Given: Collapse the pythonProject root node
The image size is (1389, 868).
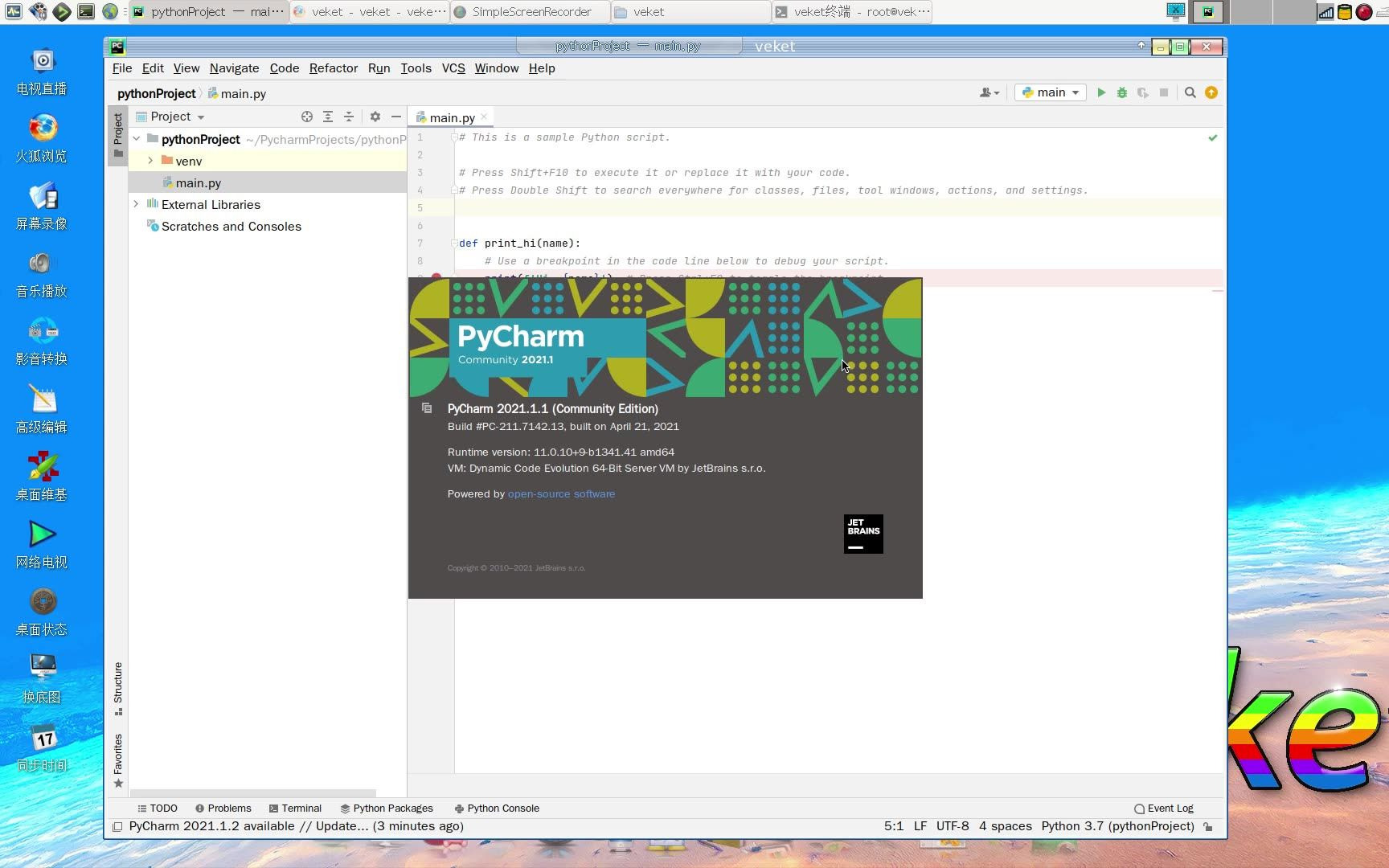Looking at the screenshot, I should coord(137,139).
